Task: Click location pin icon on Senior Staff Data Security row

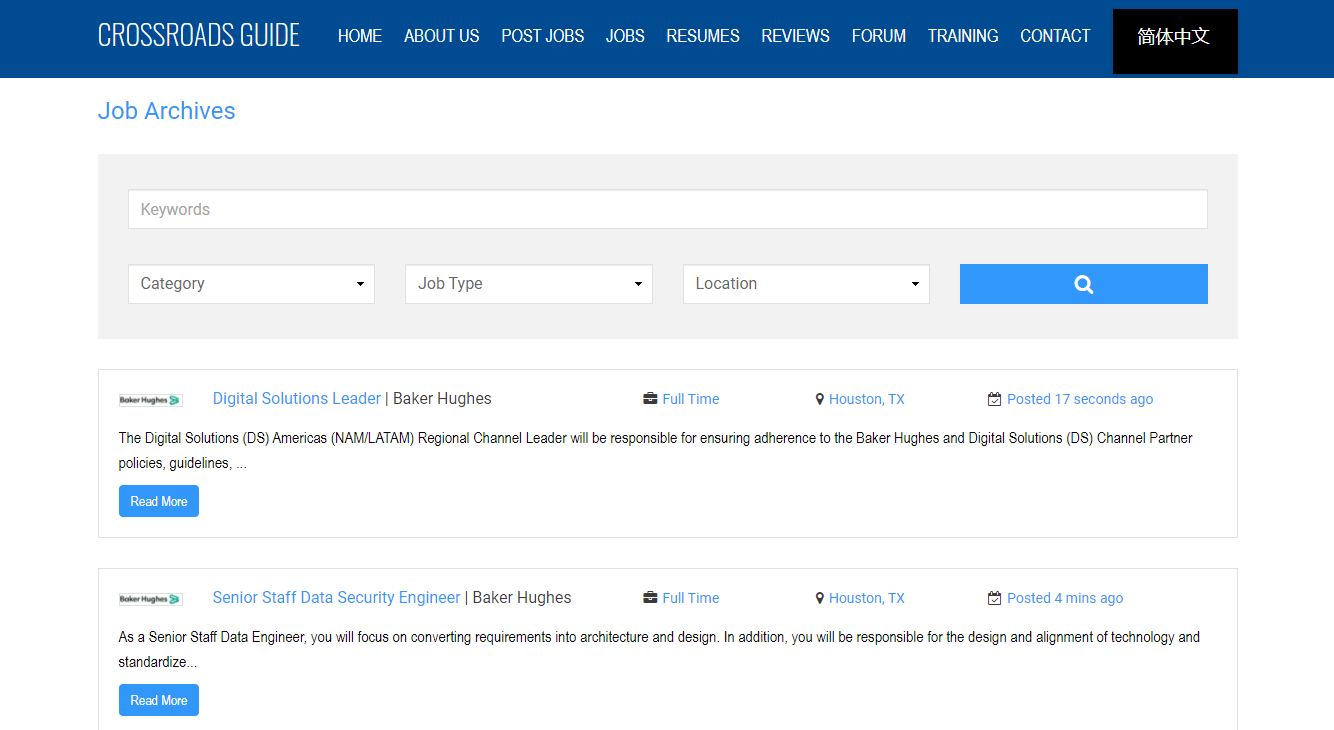Action: [820, 598]
